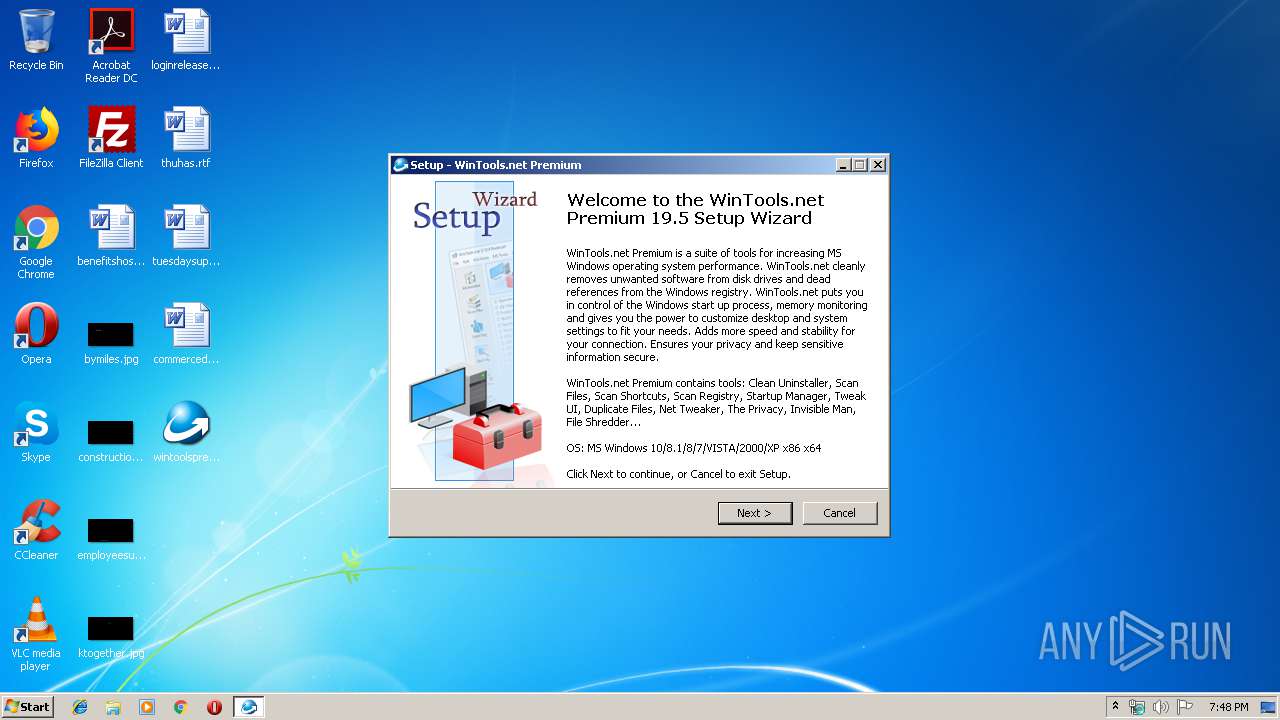Screen dimensions: 1280x720
Task: Open Internet Explorer from taskbar
Action: 80,707
